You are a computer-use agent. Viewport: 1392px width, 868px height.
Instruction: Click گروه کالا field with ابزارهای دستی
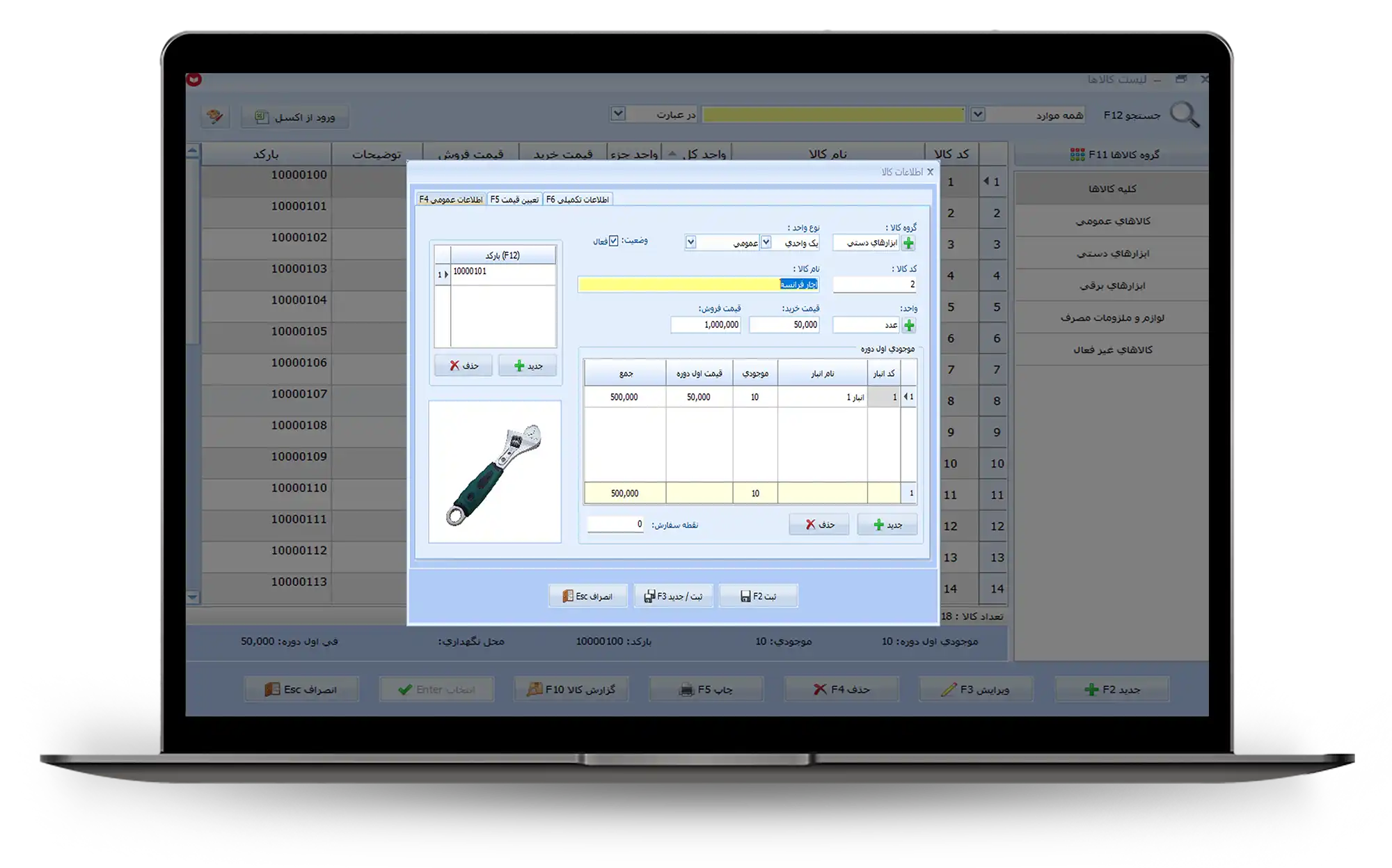pyautogui.click(x=867, y=243)
